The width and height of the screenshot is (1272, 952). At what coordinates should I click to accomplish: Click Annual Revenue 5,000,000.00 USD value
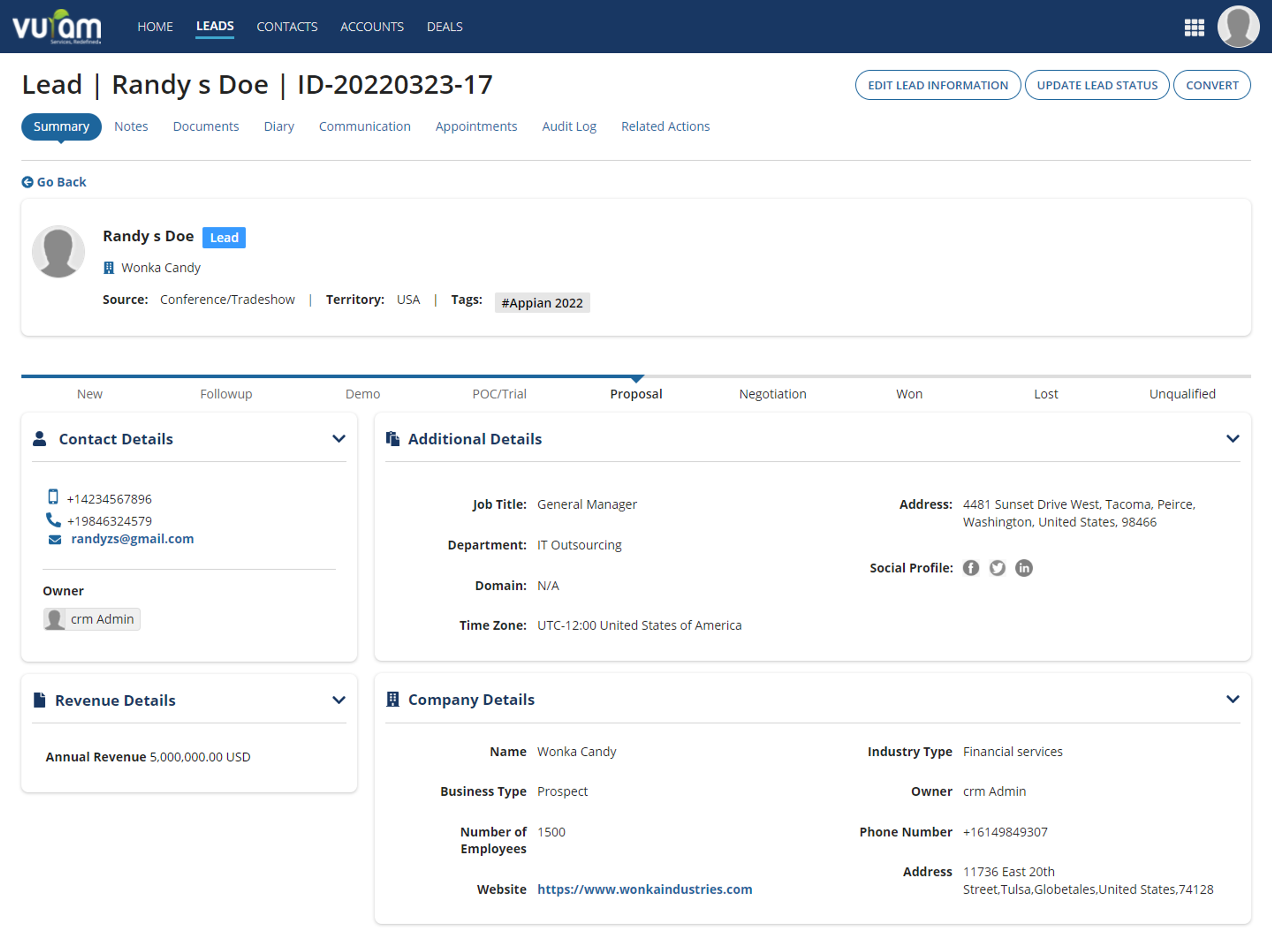point(200,757)
